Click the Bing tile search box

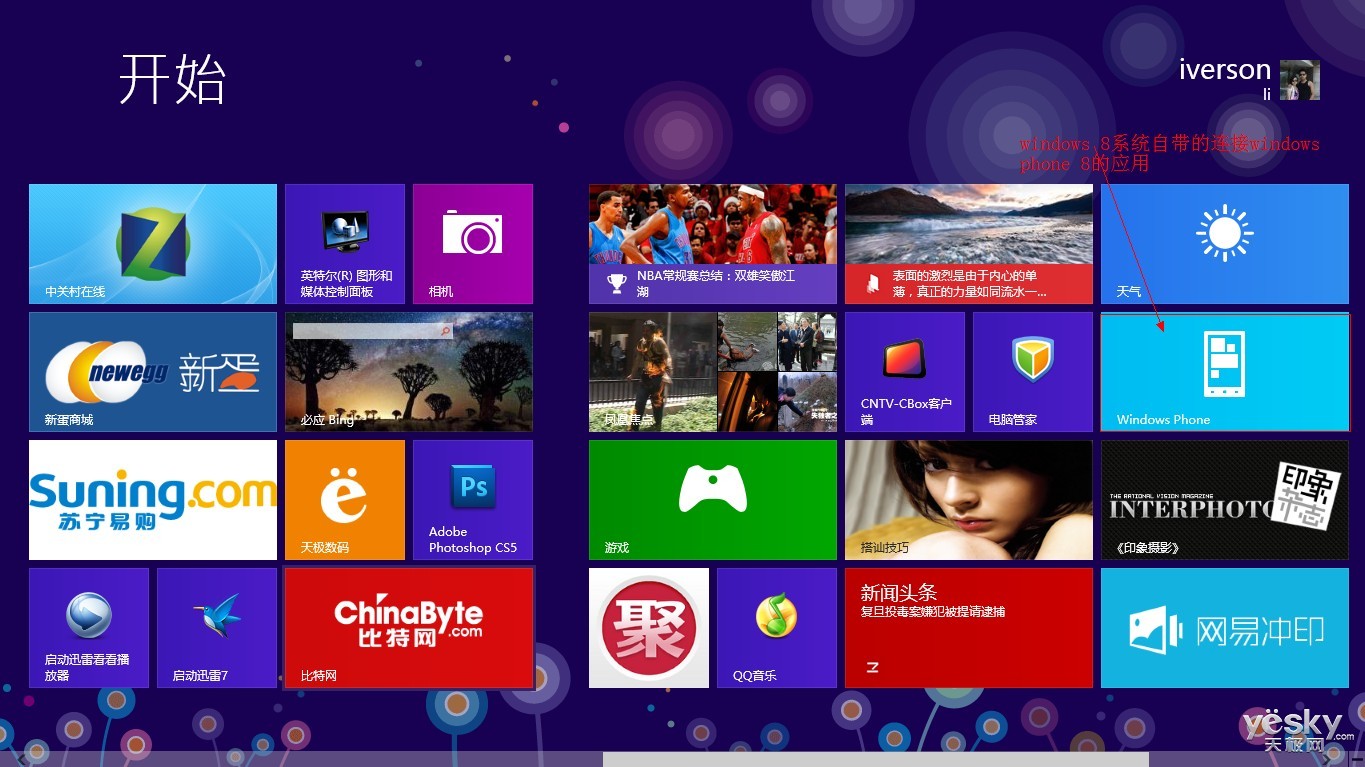(x=372, y=329)
